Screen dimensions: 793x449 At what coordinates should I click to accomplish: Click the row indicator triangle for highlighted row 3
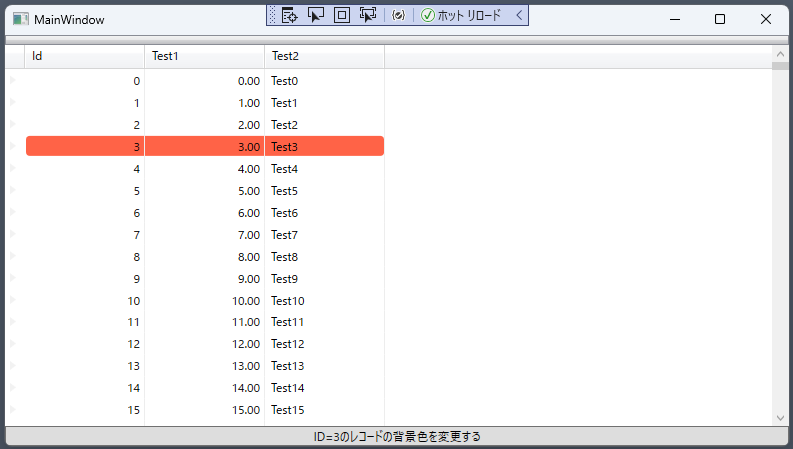point(13,146)
